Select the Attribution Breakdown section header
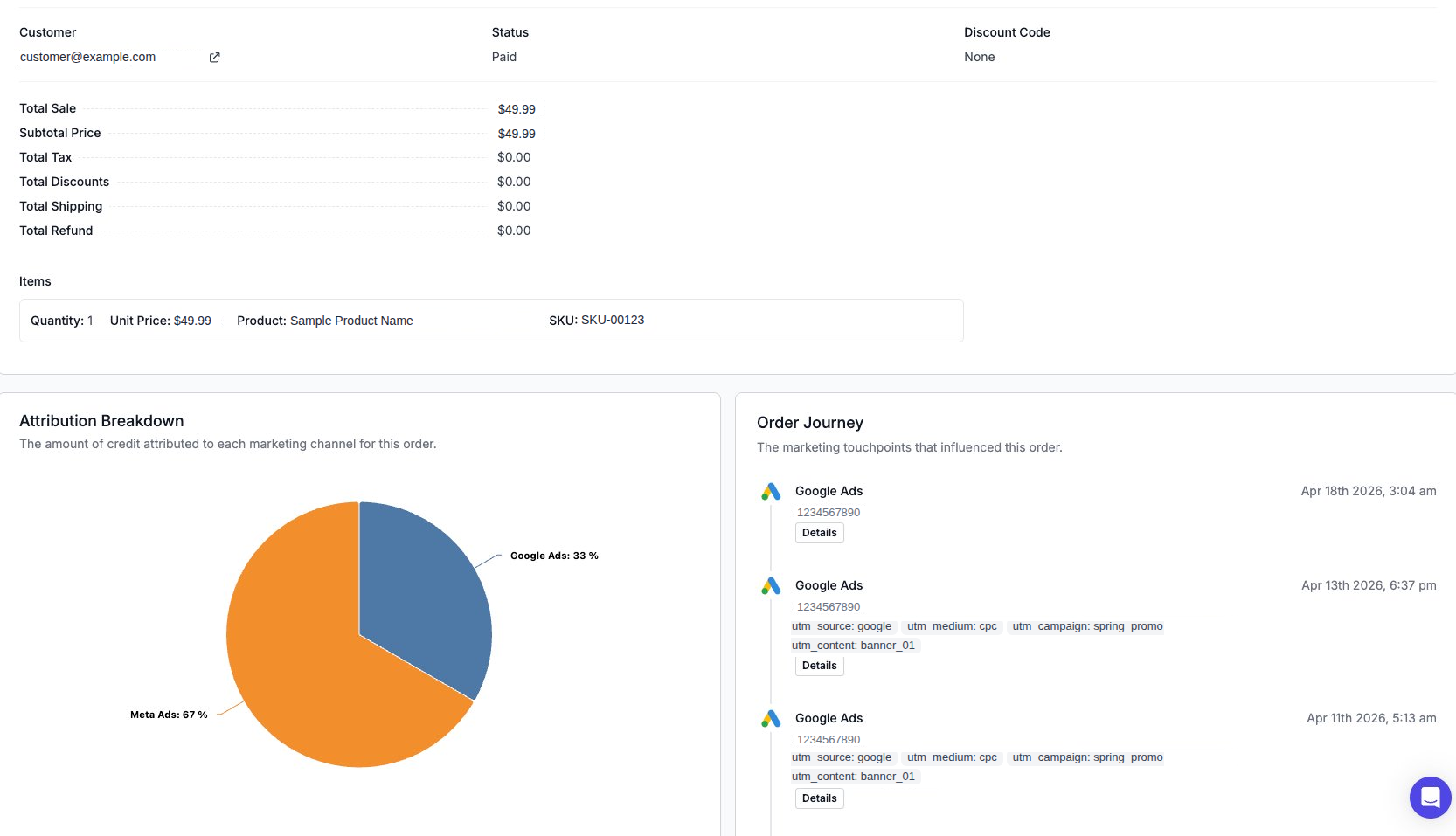 pos(101,420)
